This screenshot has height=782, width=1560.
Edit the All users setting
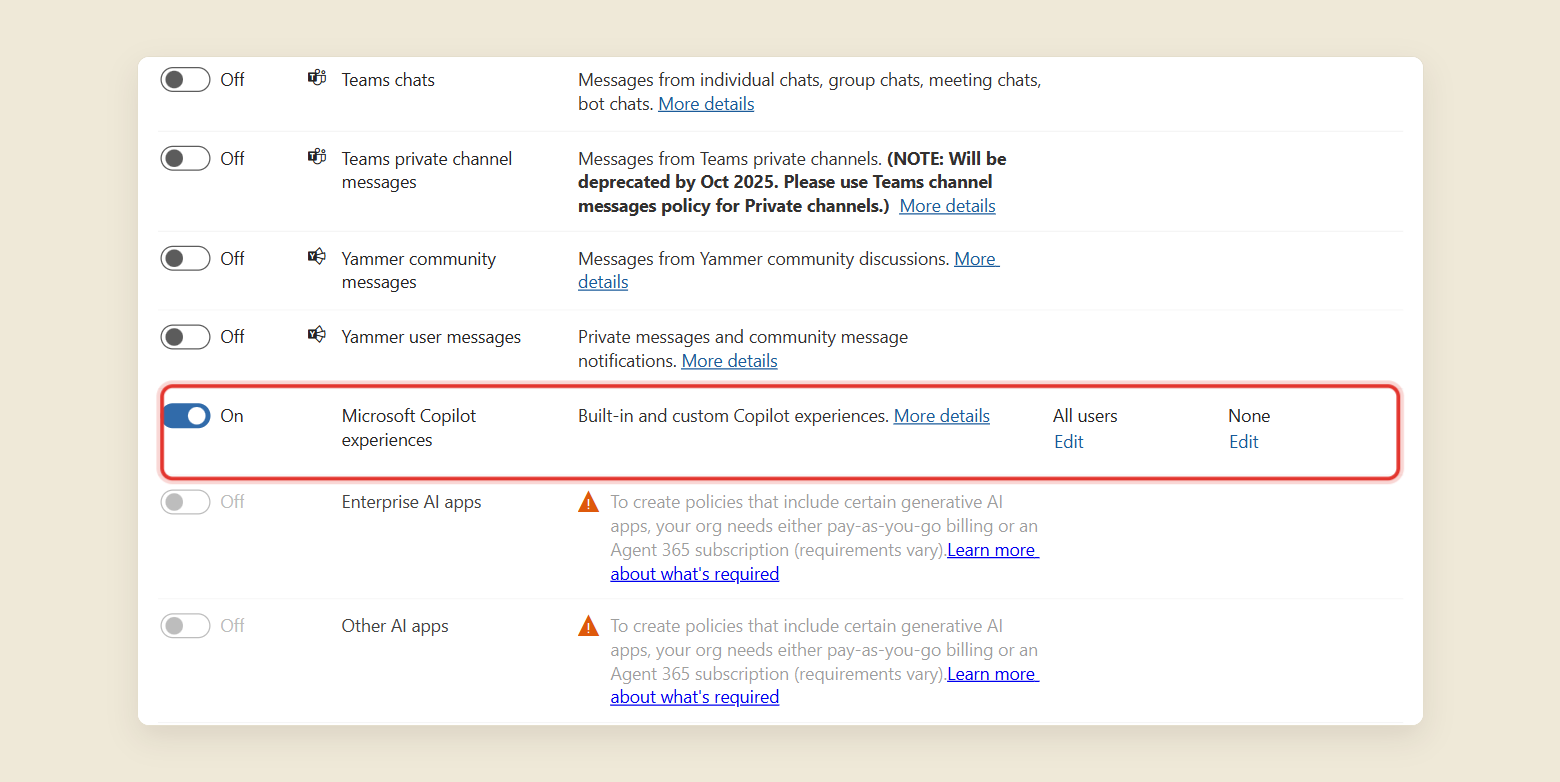1069,442
